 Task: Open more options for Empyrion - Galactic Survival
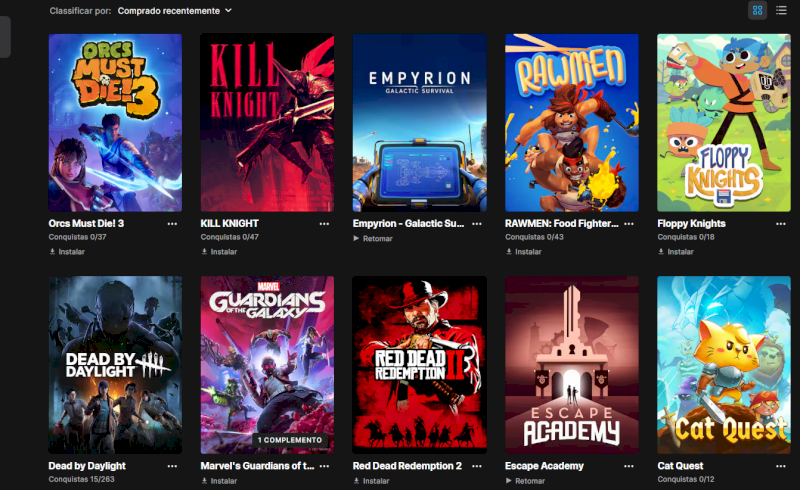coord(477,224)
